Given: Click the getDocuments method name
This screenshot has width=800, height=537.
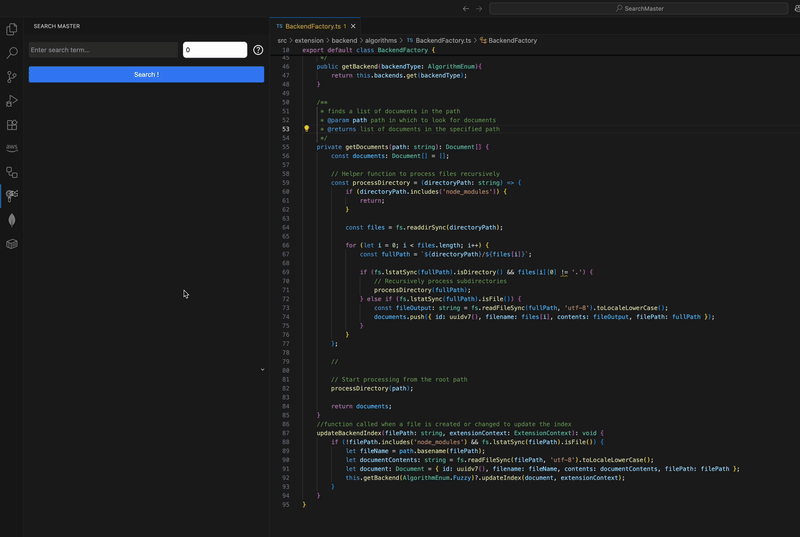Looking at the screenshot, I should pyautogui.click(x=366, y=147).
